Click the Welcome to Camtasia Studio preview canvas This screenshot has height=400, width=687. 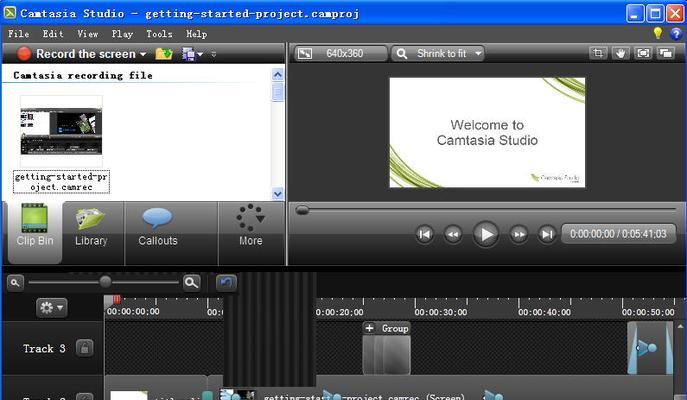tap(487, 133)
